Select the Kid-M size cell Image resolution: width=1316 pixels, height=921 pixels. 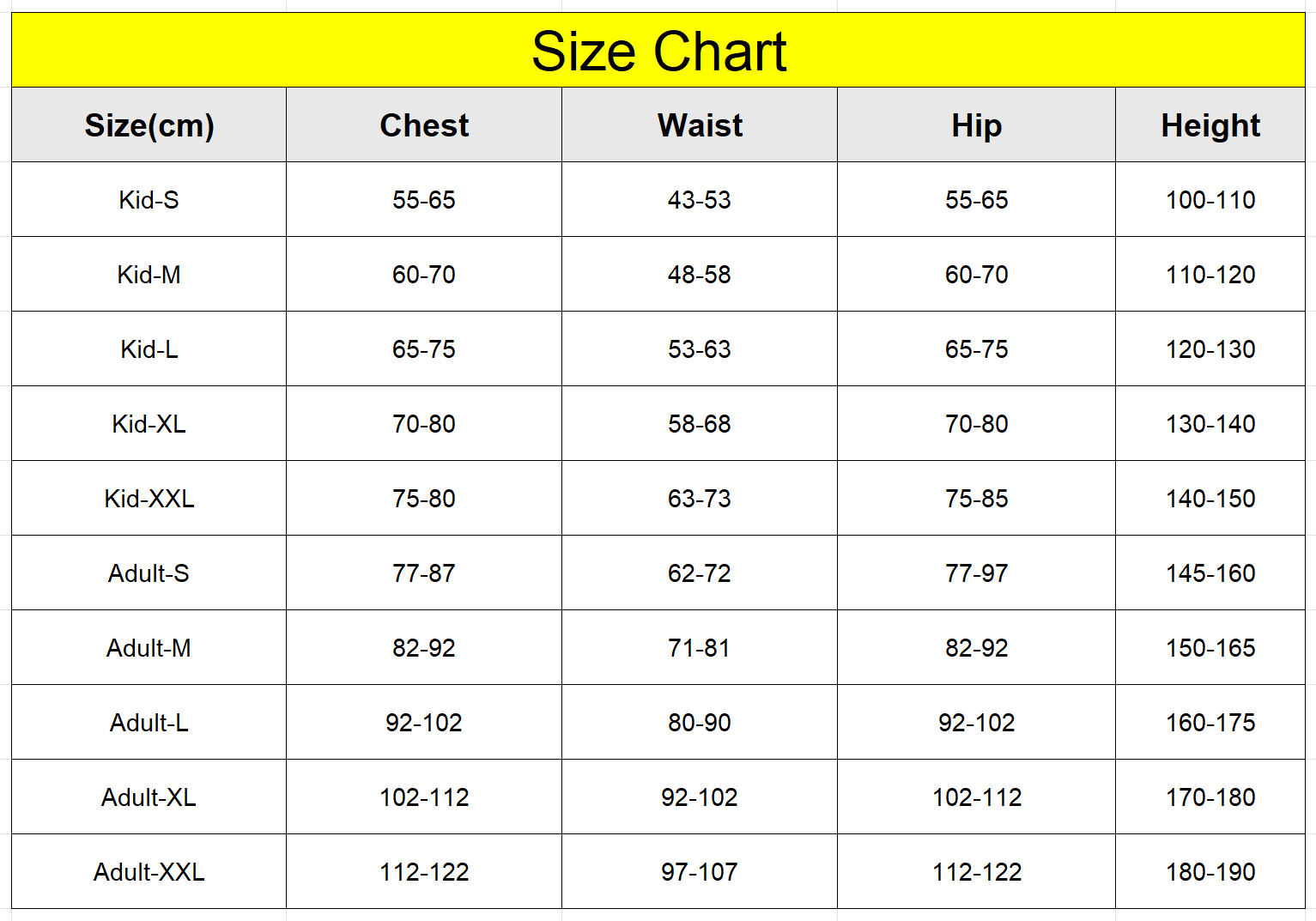point(149,274)
